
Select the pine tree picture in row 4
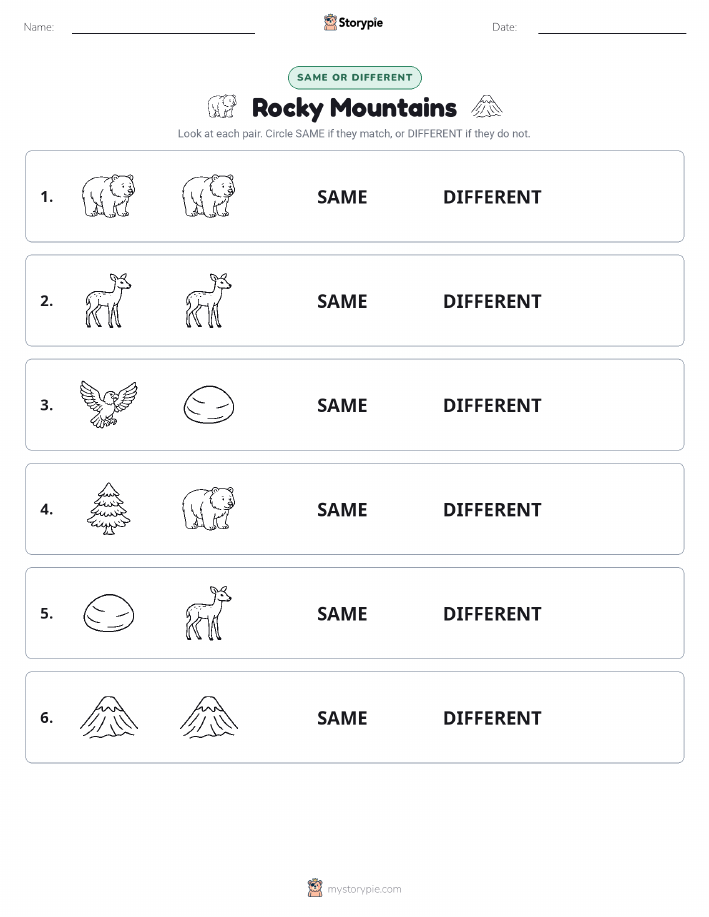(109, 509)
